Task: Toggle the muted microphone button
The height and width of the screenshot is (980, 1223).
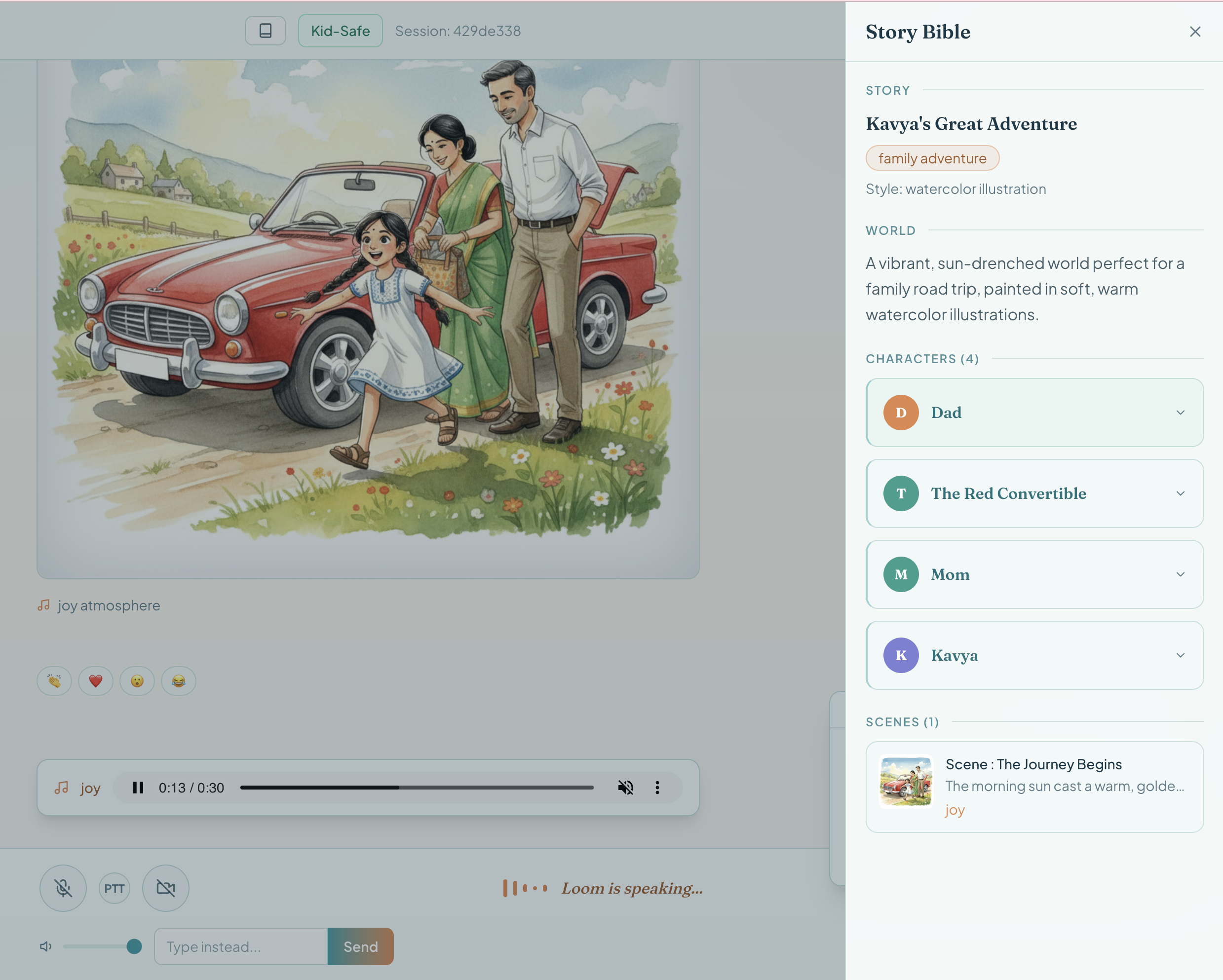Action: [63, 888]
